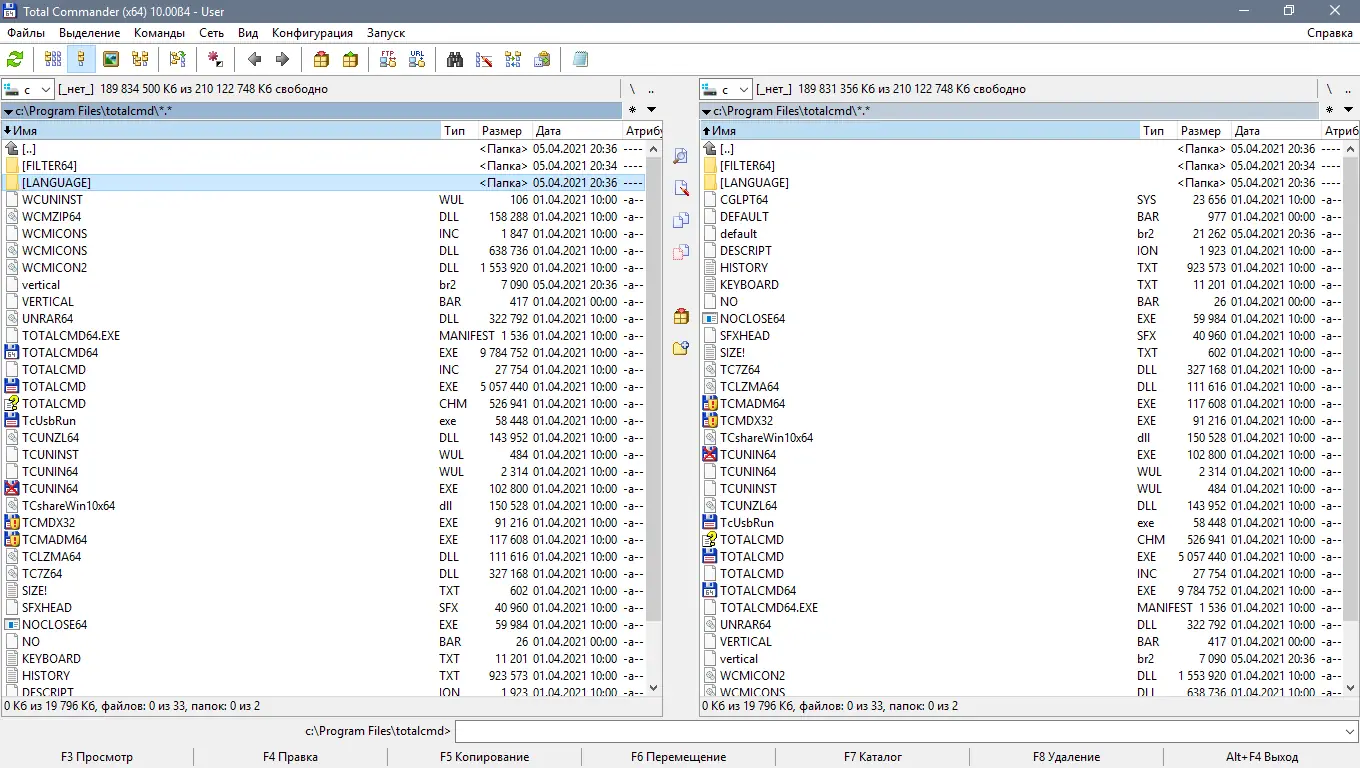The height and width of the screenshot is (768, 1360).
Task: Open Notepad via the rightmost toolbar icon
Action: pos(580,59)
